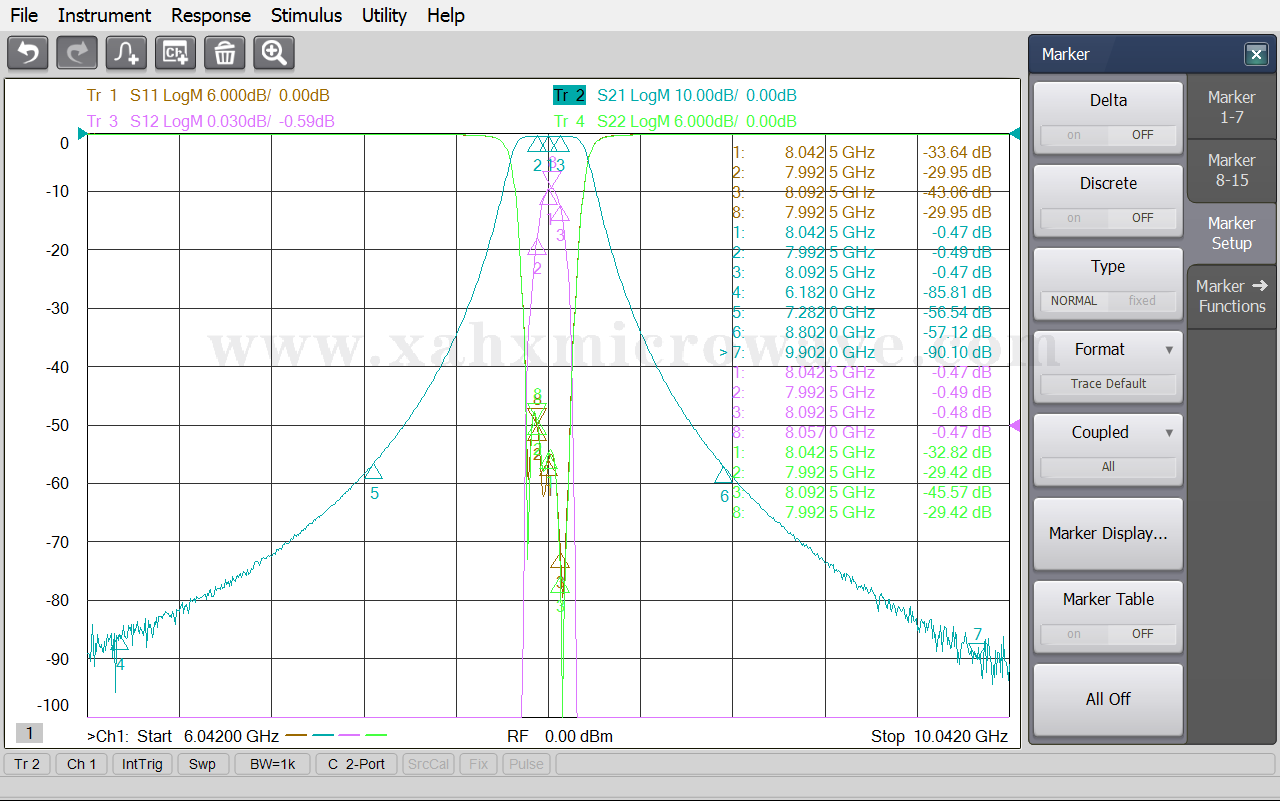Add a new trace via toolbar icon
Viewport: 1280px width, 801px height.
127,53
